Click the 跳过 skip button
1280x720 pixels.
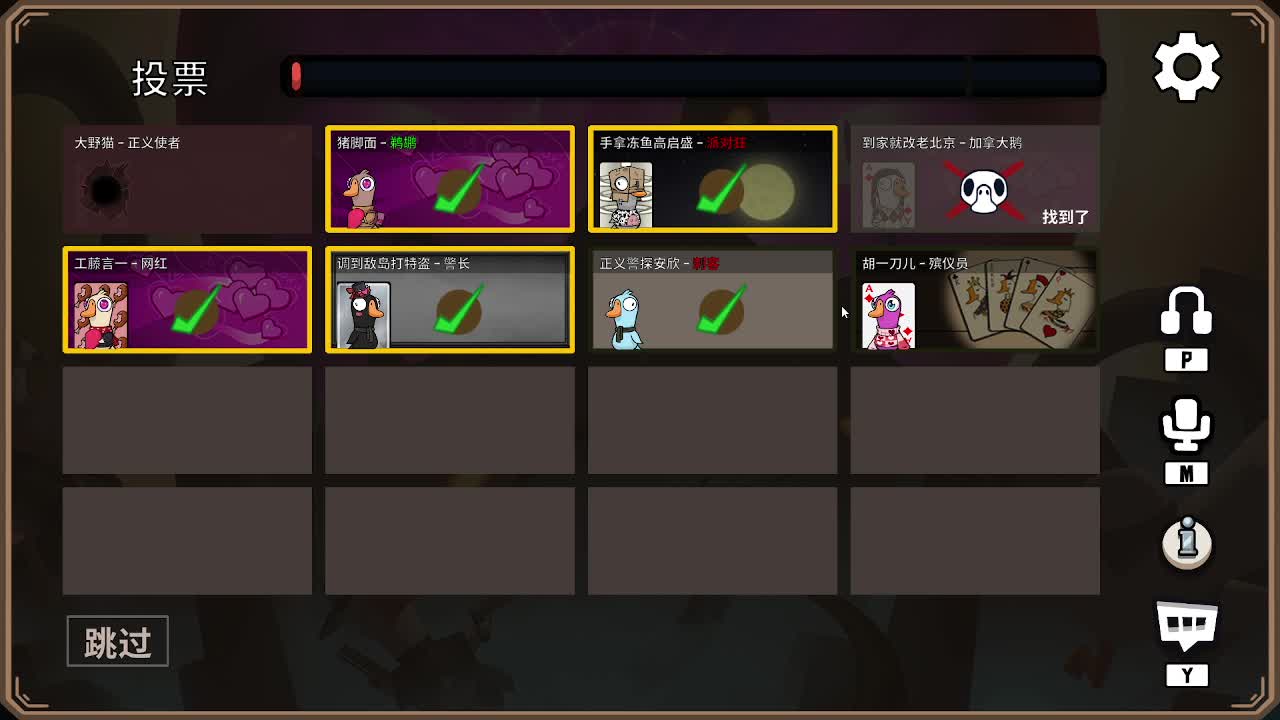(x=118, y=642)
